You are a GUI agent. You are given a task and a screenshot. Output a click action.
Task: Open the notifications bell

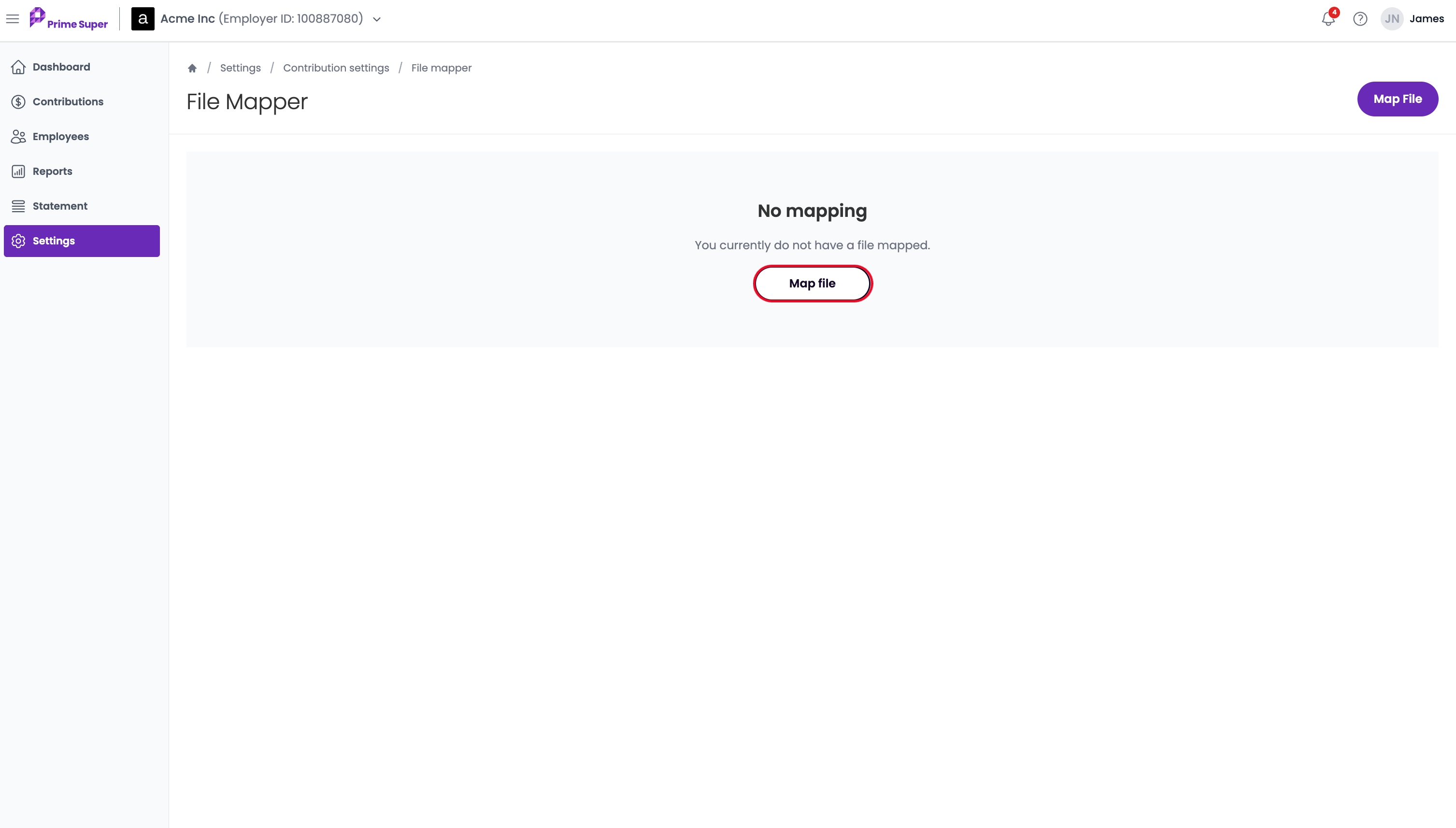[x=1328, y=19]
